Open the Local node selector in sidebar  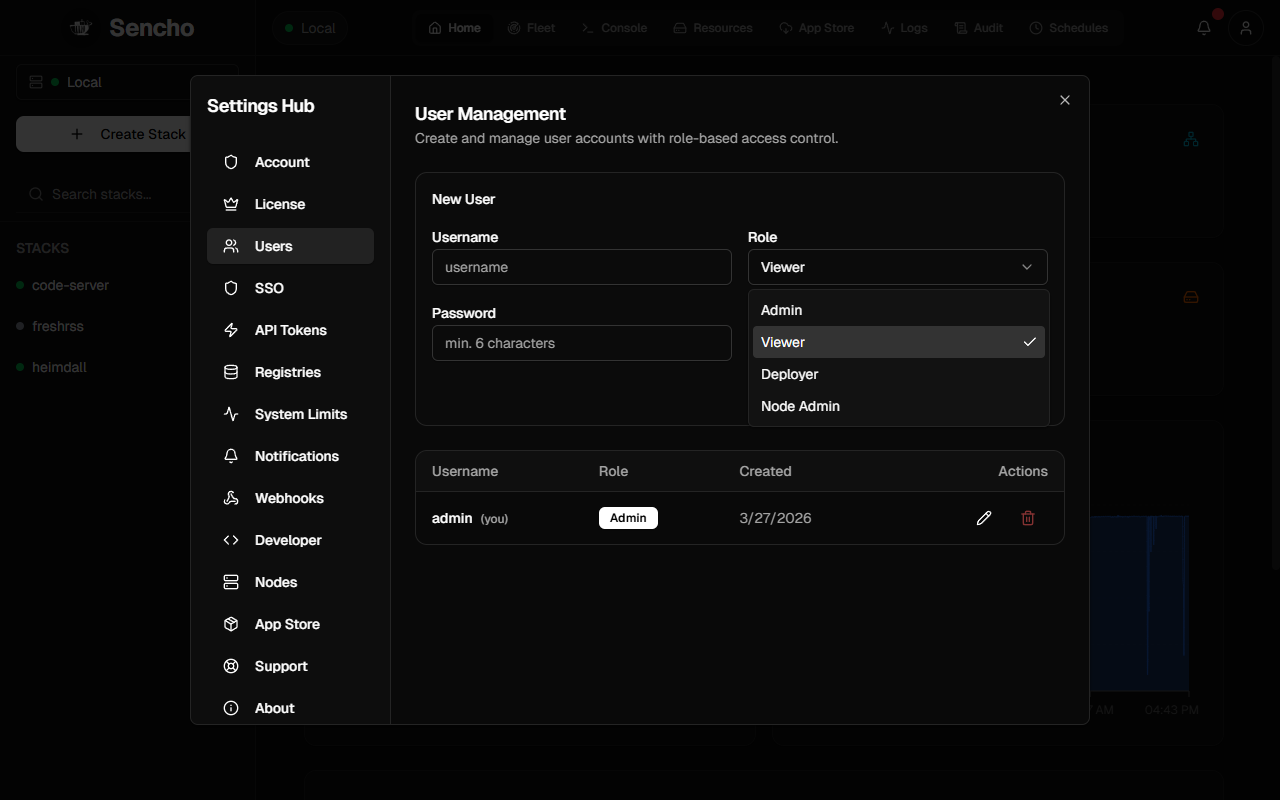pos(126,82)
